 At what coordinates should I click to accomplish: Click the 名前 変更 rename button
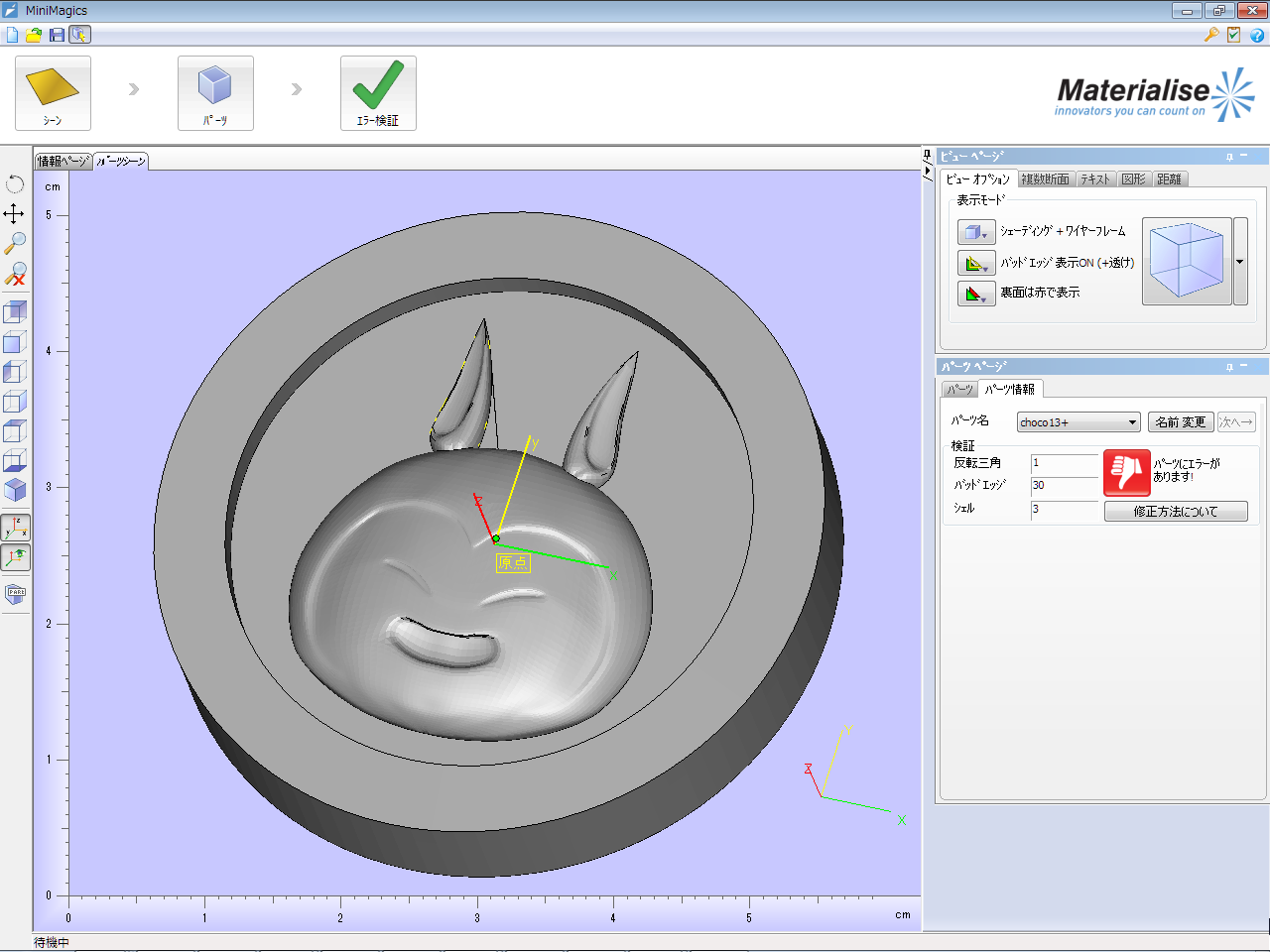[1181, 422]
